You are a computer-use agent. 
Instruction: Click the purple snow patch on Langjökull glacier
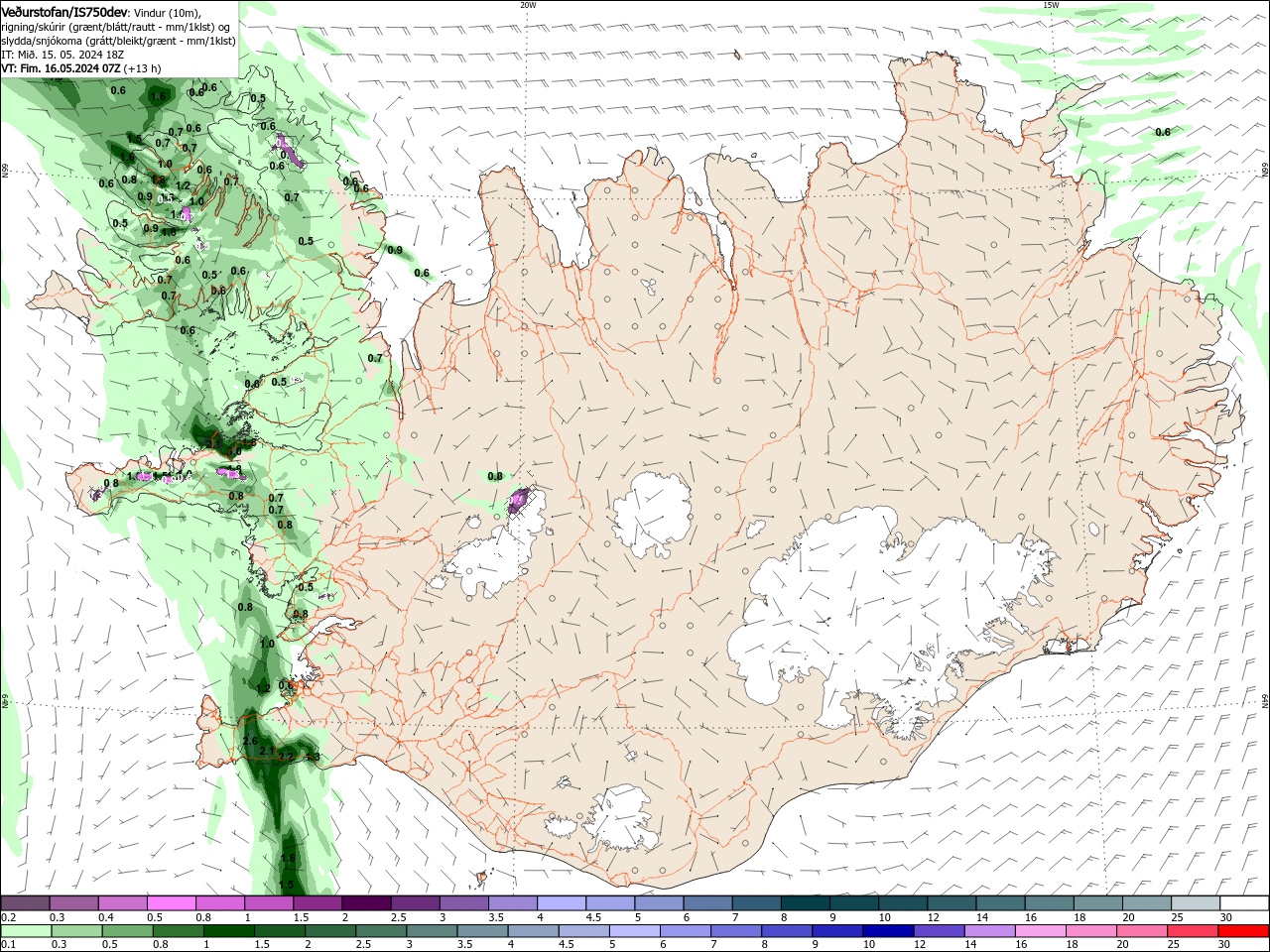[519, 501]
